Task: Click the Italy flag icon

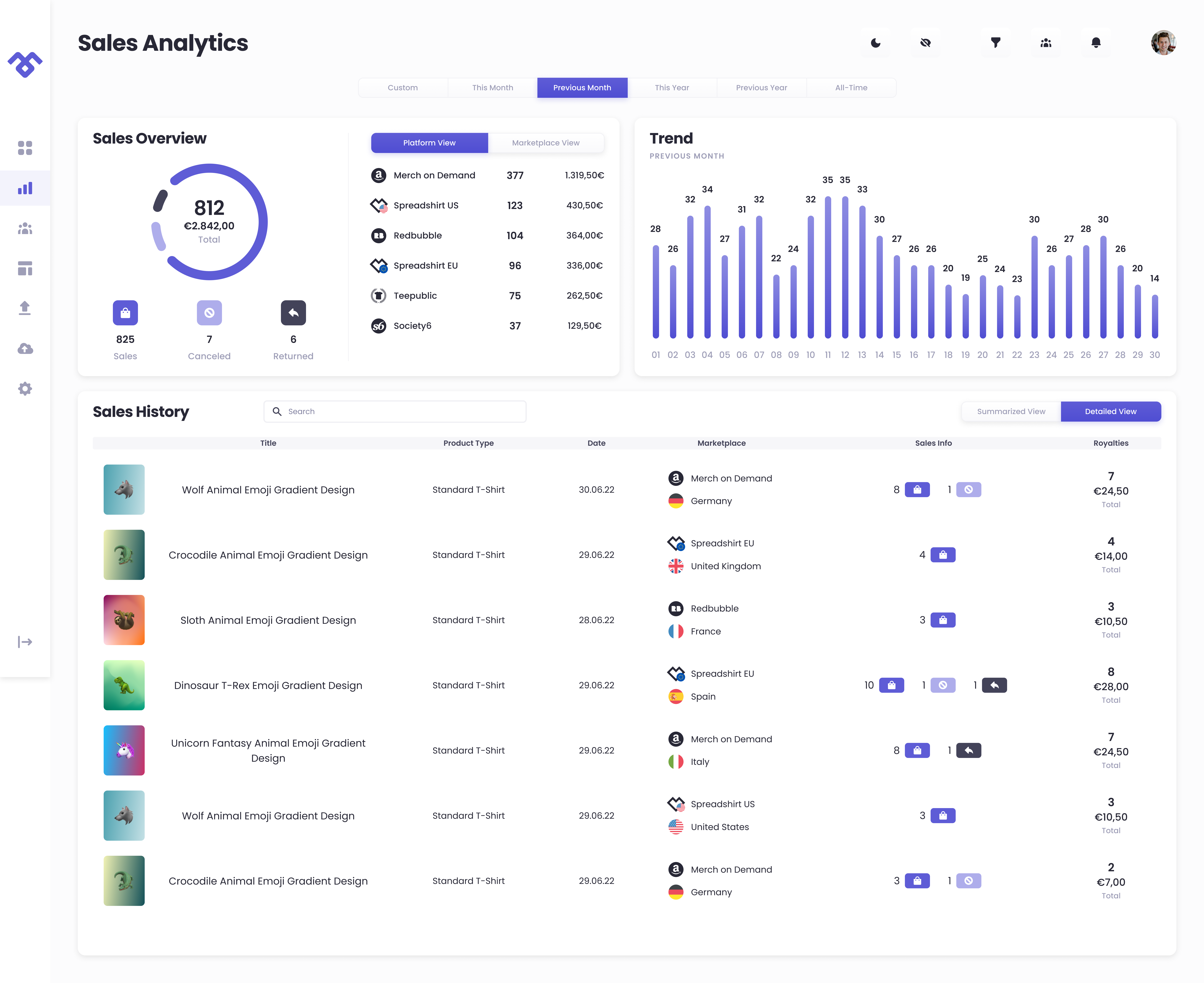Action: (676, 762)
